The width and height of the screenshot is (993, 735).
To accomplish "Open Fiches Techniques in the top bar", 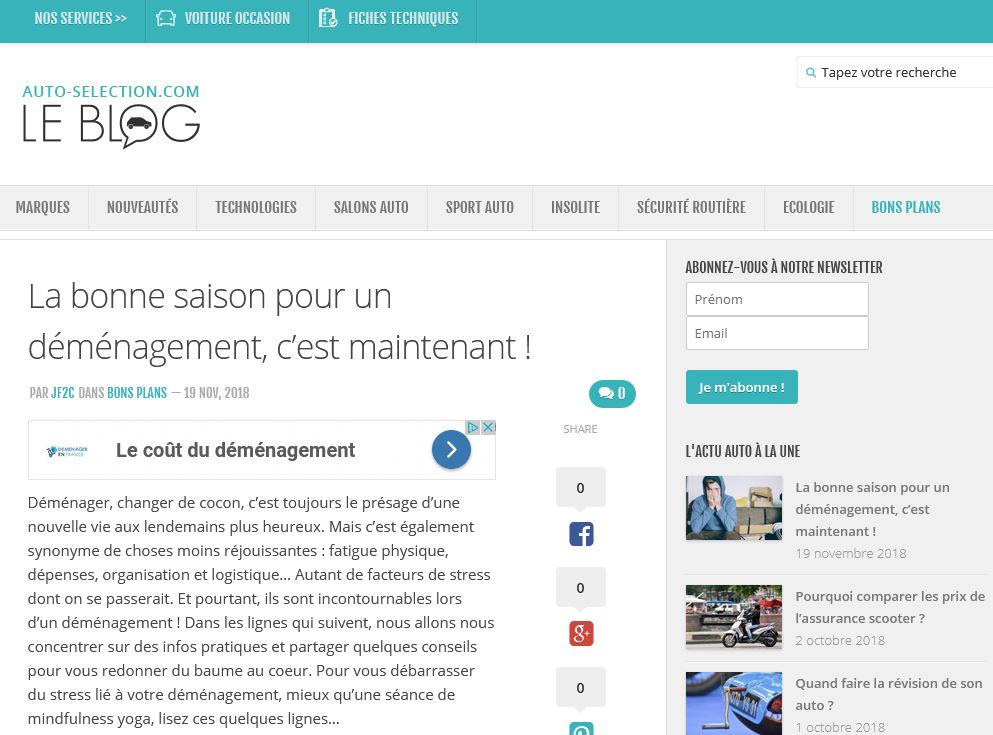I will point(391,19).
